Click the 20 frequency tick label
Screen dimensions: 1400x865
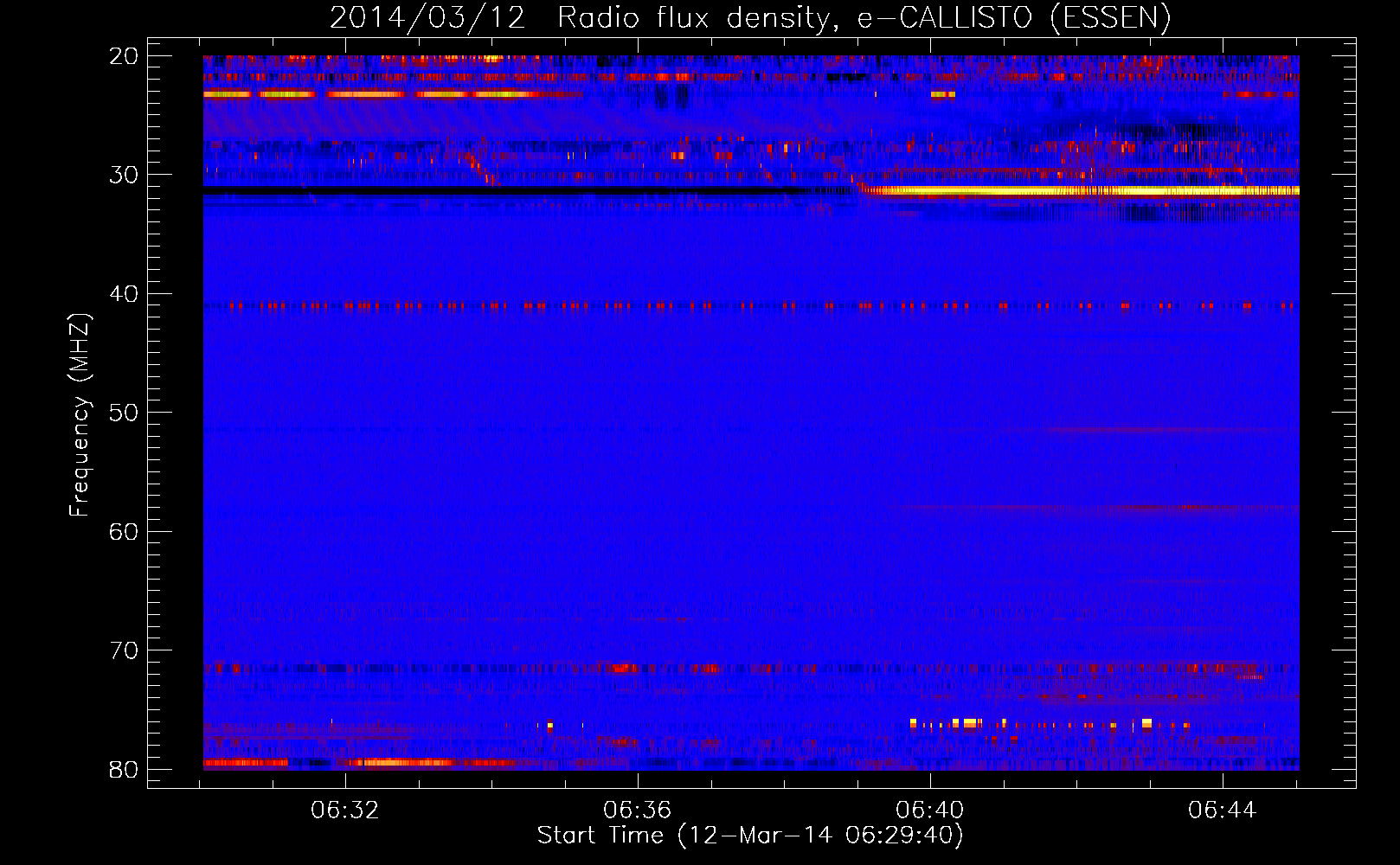[x=124, y=56]
